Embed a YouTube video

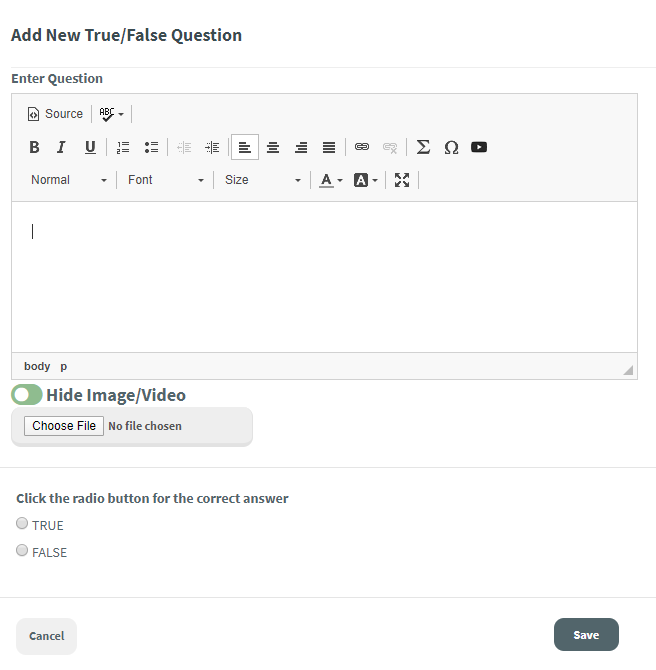[479, 147]
